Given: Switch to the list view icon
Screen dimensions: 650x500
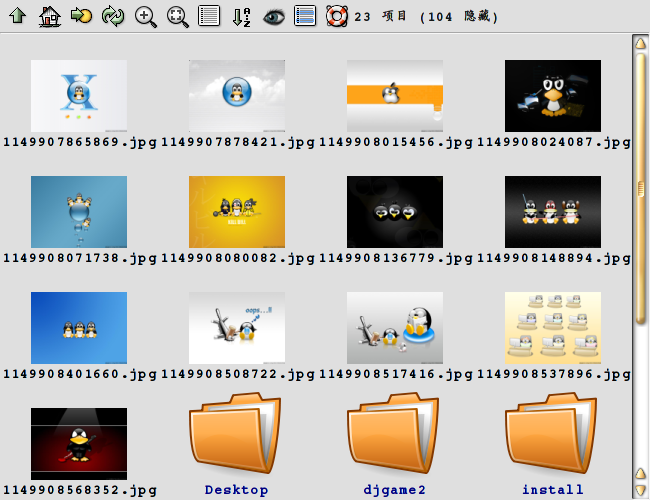Looking at the screenshot, I should (x=209, y=16).
